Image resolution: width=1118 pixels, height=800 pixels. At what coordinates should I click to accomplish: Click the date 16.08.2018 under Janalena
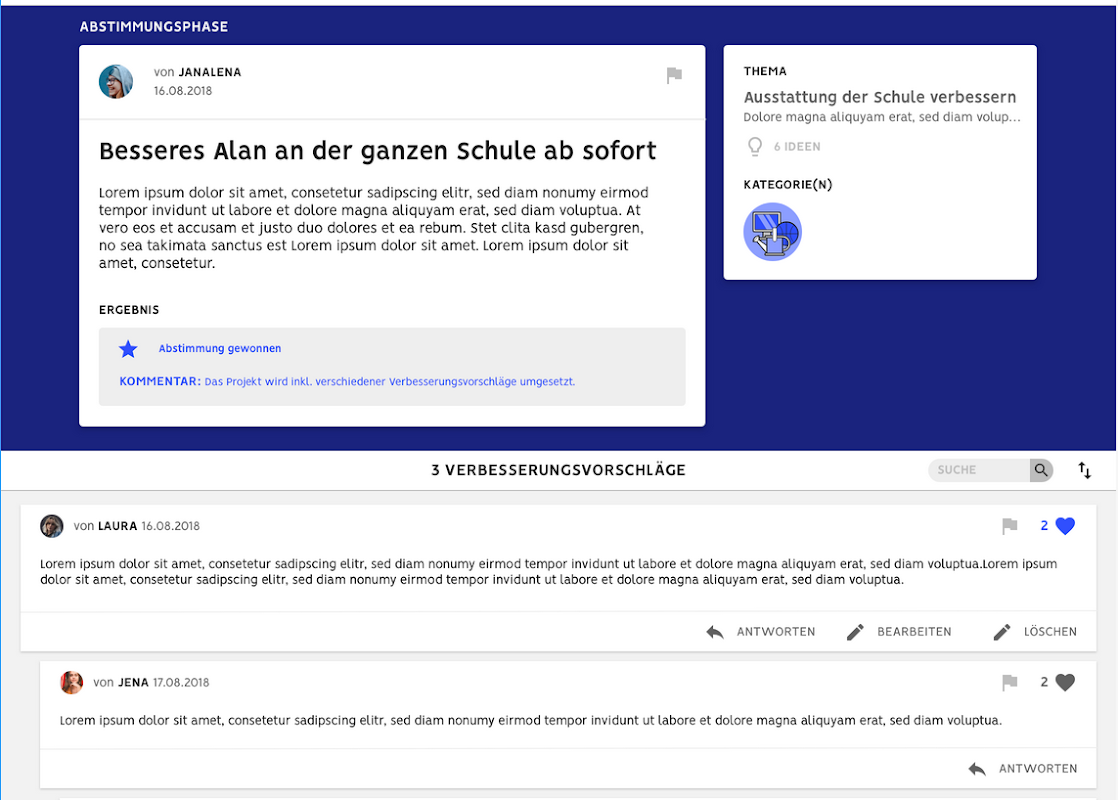pos(183,91)
